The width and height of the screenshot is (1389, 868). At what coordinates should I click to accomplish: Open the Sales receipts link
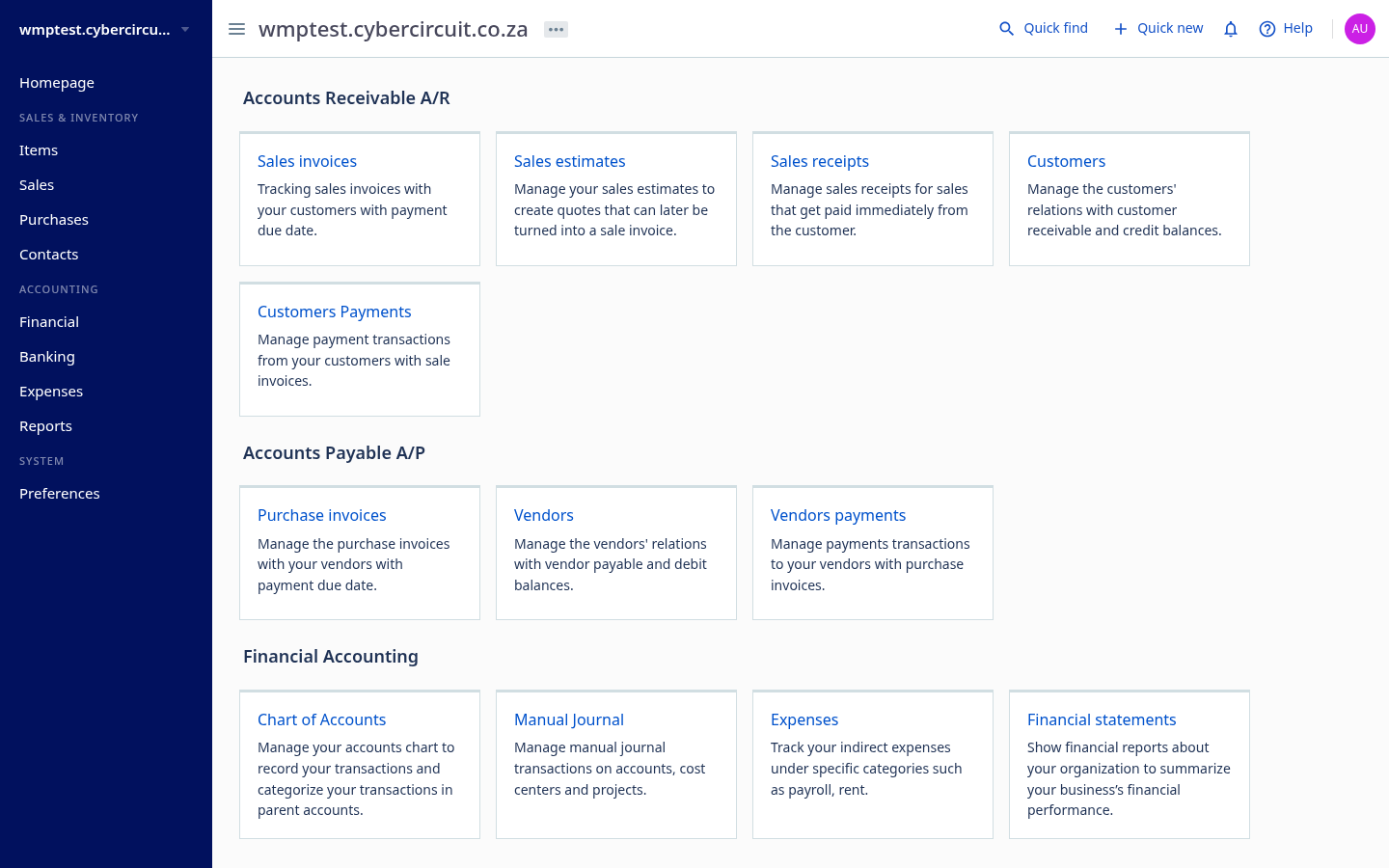point(820,161)
